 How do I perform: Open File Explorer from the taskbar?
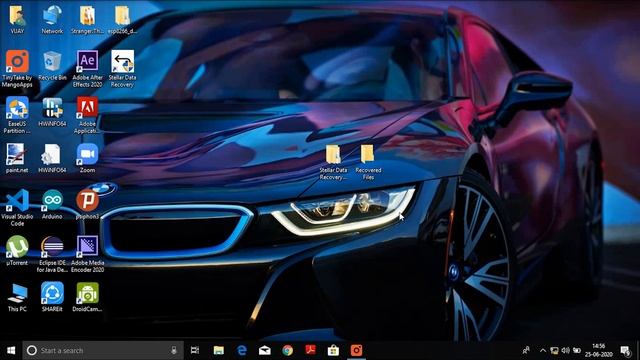(x=219, y=350)
